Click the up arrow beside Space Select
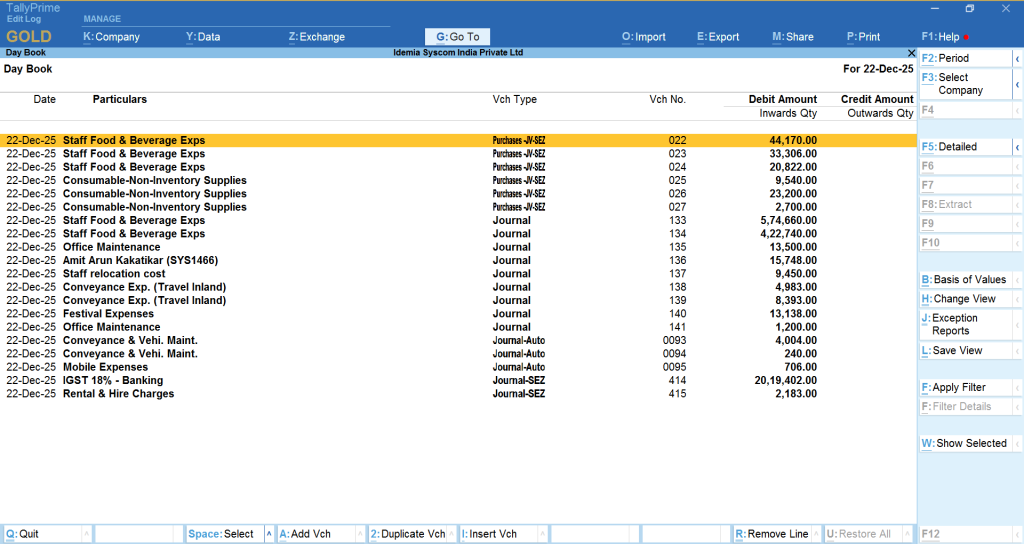This screenshot has width=1024, height=544. (x=268, y=534)
